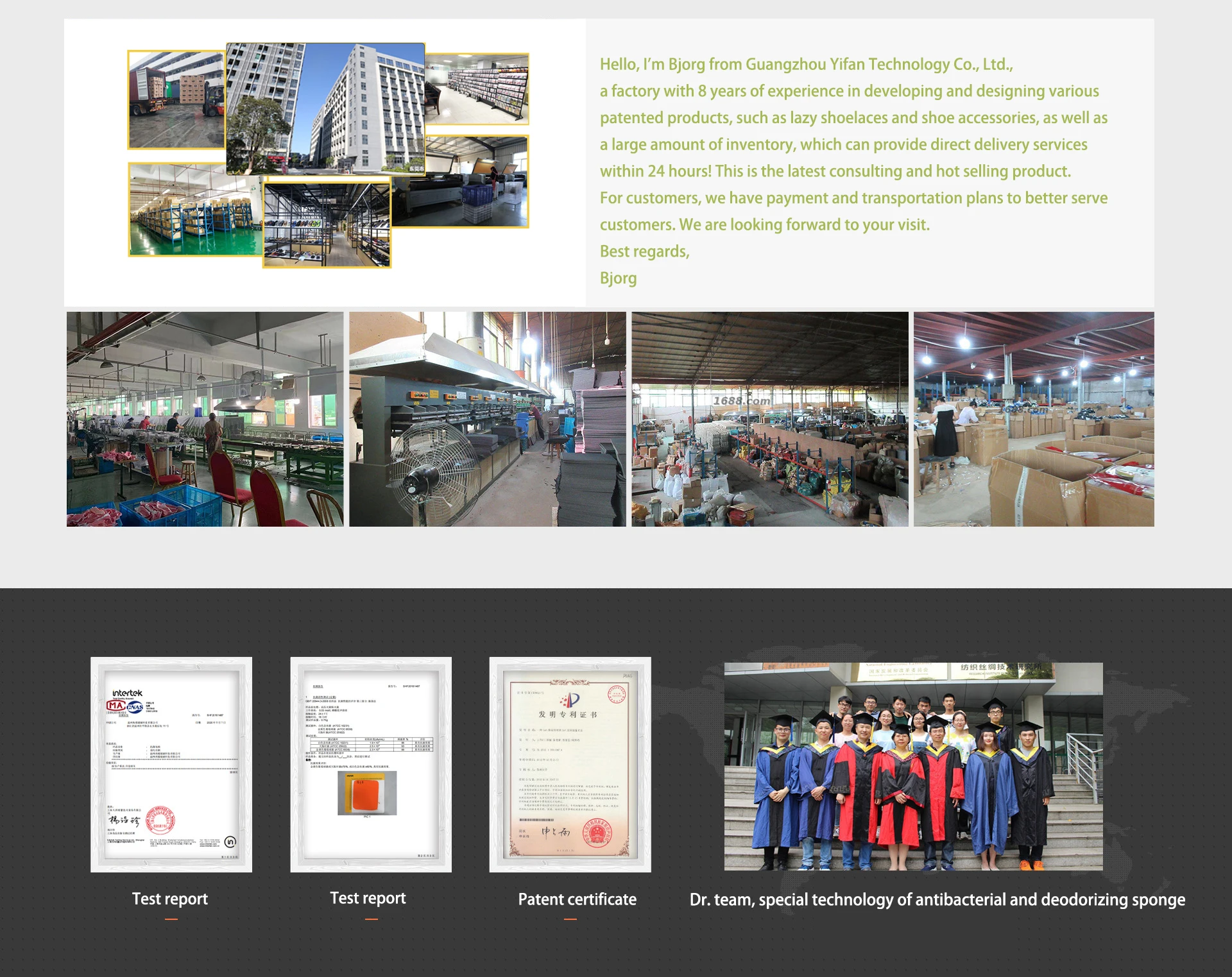Image resolution: width=1232 pixels, height=977 pixels.
Task: Open the production line photo with red chairs
Action: coord(205,419)
